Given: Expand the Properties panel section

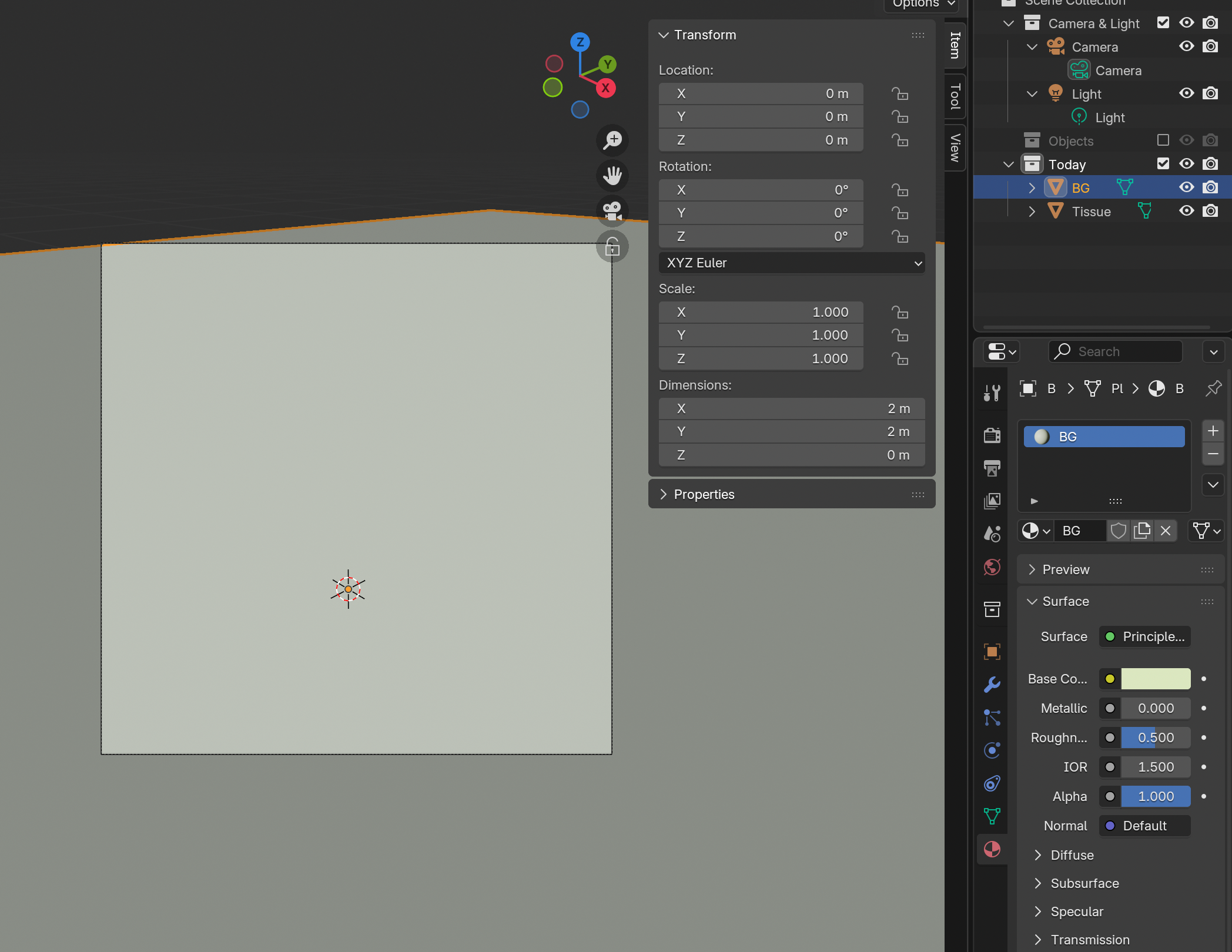Looking at the screenshot, I should 704,494.
